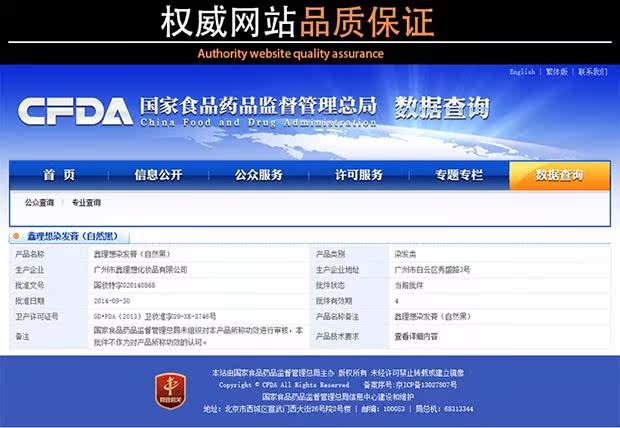Click the Copyright © CFDA footer text
The width and height of the screenshot is (620, 428).
[284, 384]
